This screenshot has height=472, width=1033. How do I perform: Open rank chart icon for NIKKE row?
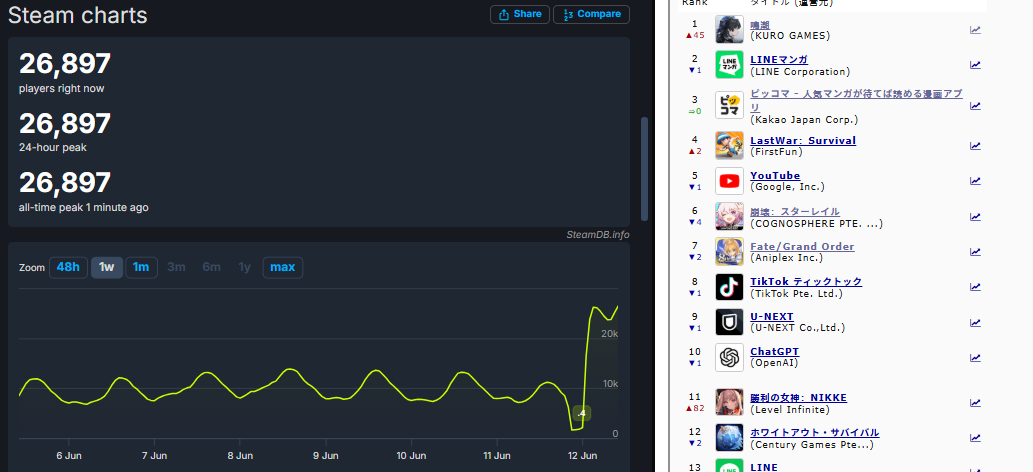(975, 403)
